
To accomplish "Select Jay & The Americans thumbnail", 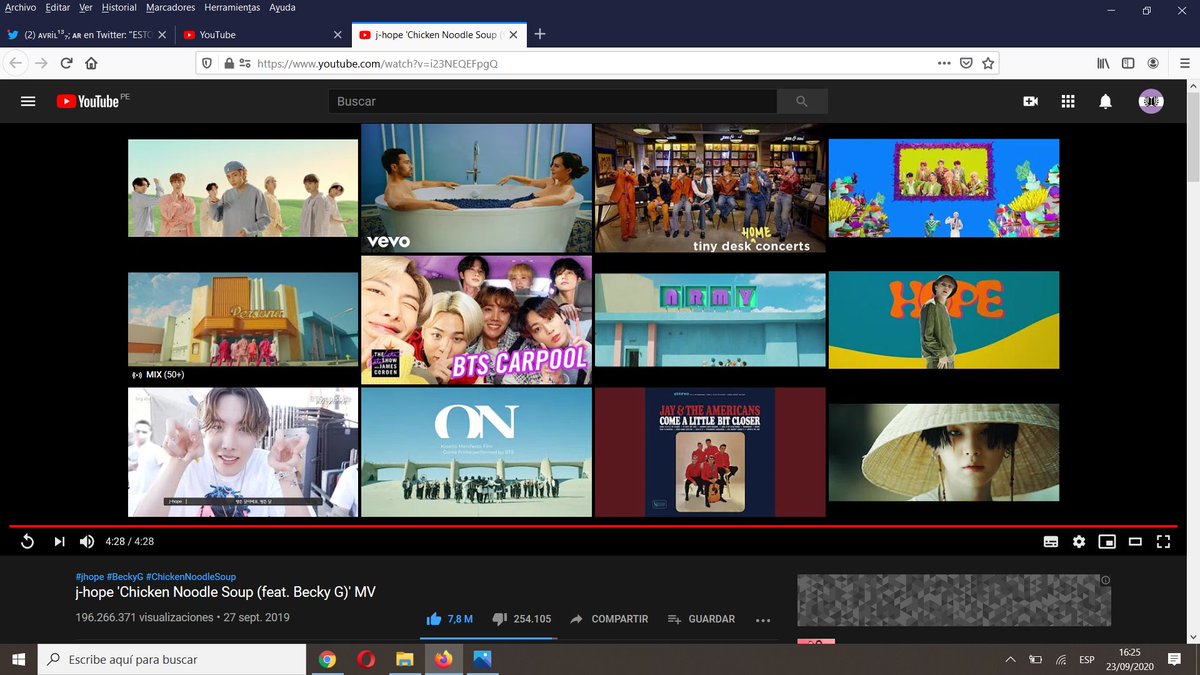I will click(x=710, y=452).
